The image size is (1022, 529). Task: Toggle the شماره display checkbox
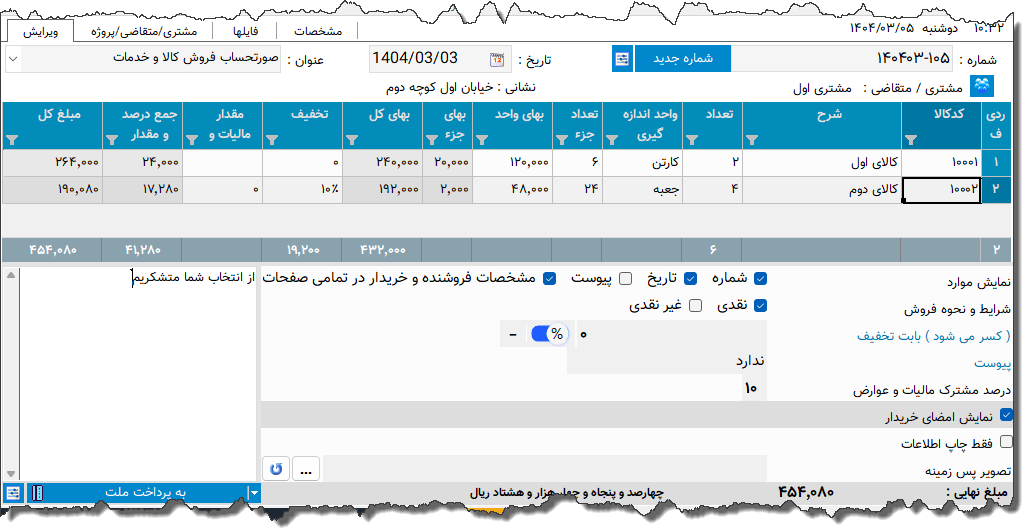(760, 279)
